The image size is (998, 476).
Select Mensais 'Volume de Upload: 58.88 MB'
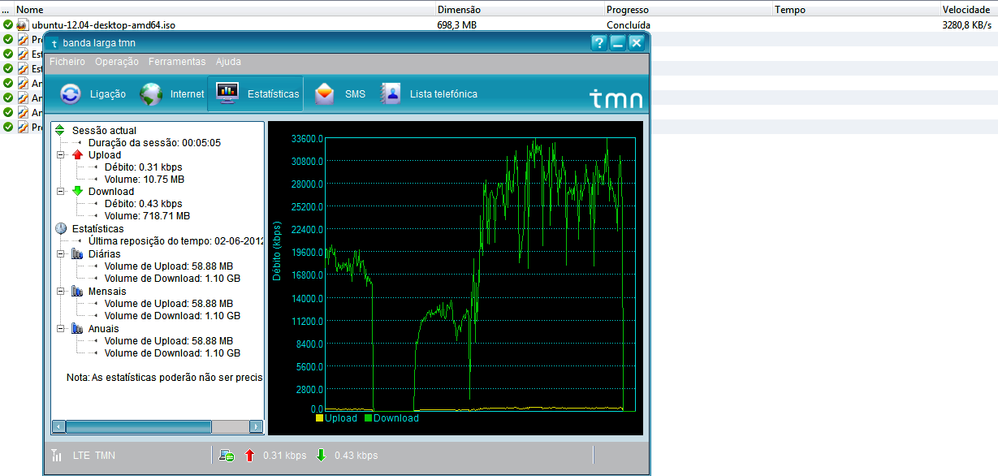point(169,304)
